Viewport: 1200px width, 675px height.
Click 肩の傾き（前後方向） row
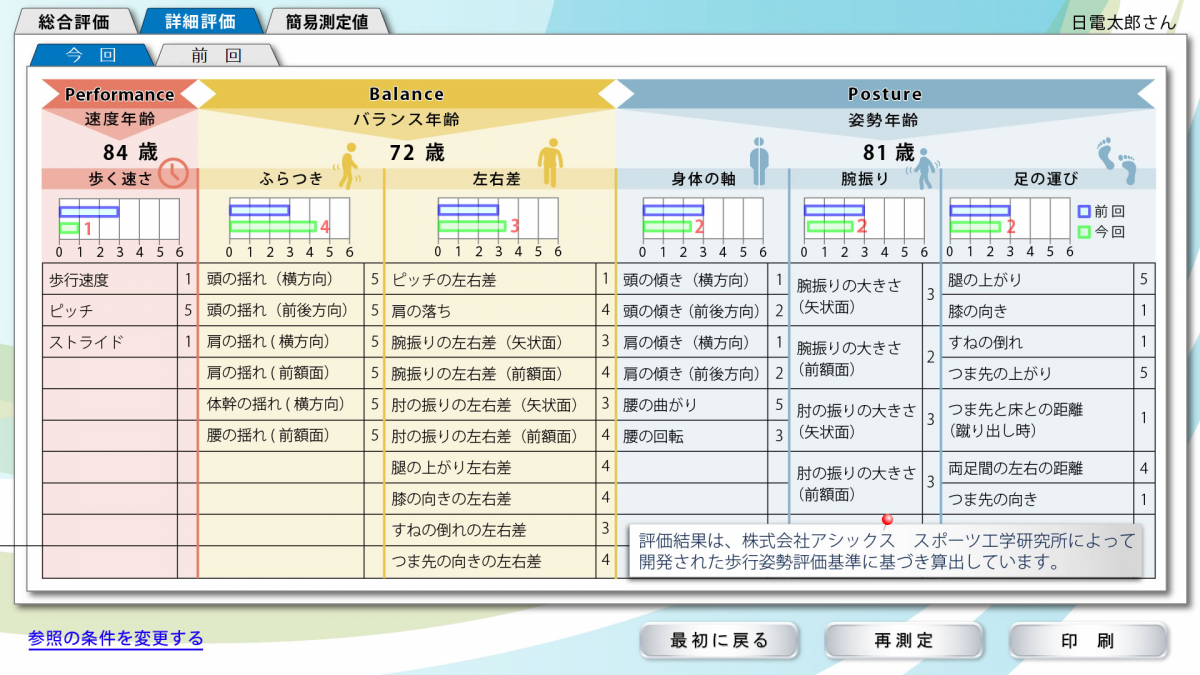(702, 373)
